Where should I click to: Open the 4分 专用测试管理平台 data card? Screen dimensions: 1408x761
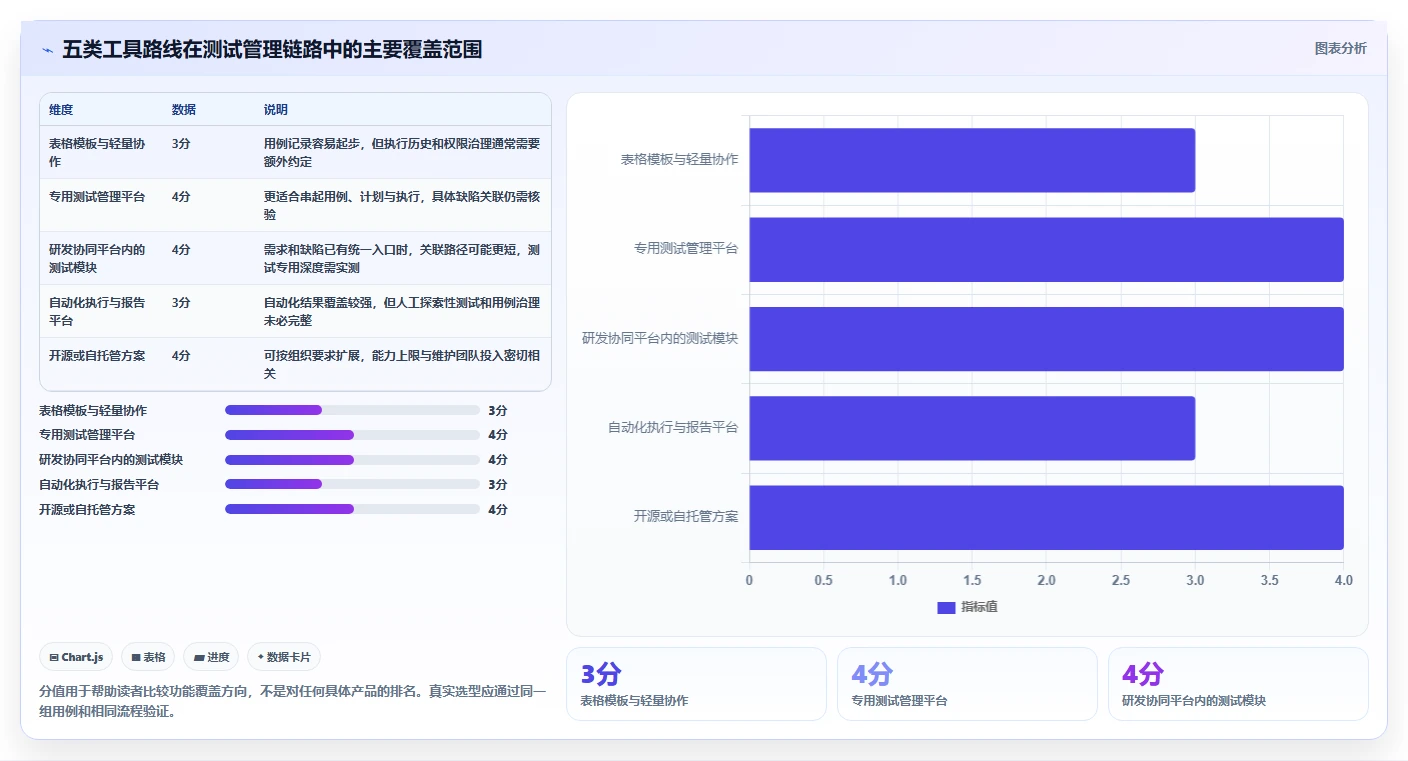click(x=967, y=684)
